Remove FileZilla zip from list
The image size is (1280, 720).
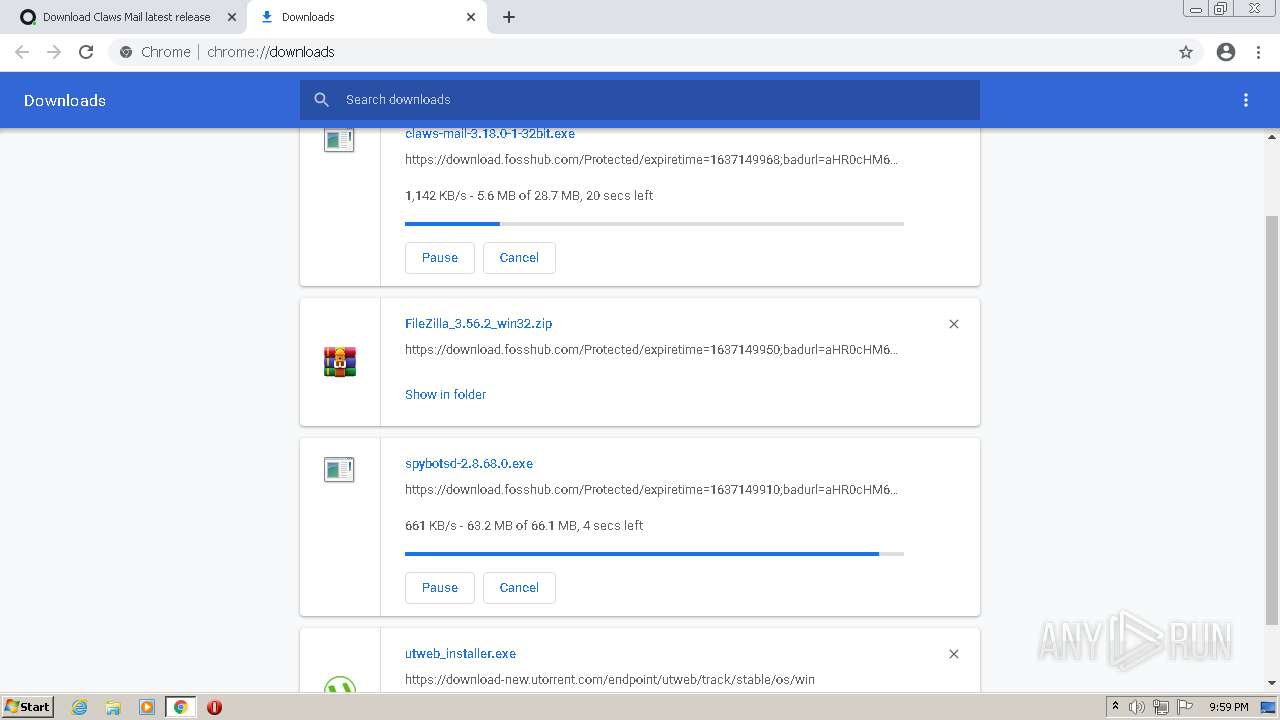(954, 324)
